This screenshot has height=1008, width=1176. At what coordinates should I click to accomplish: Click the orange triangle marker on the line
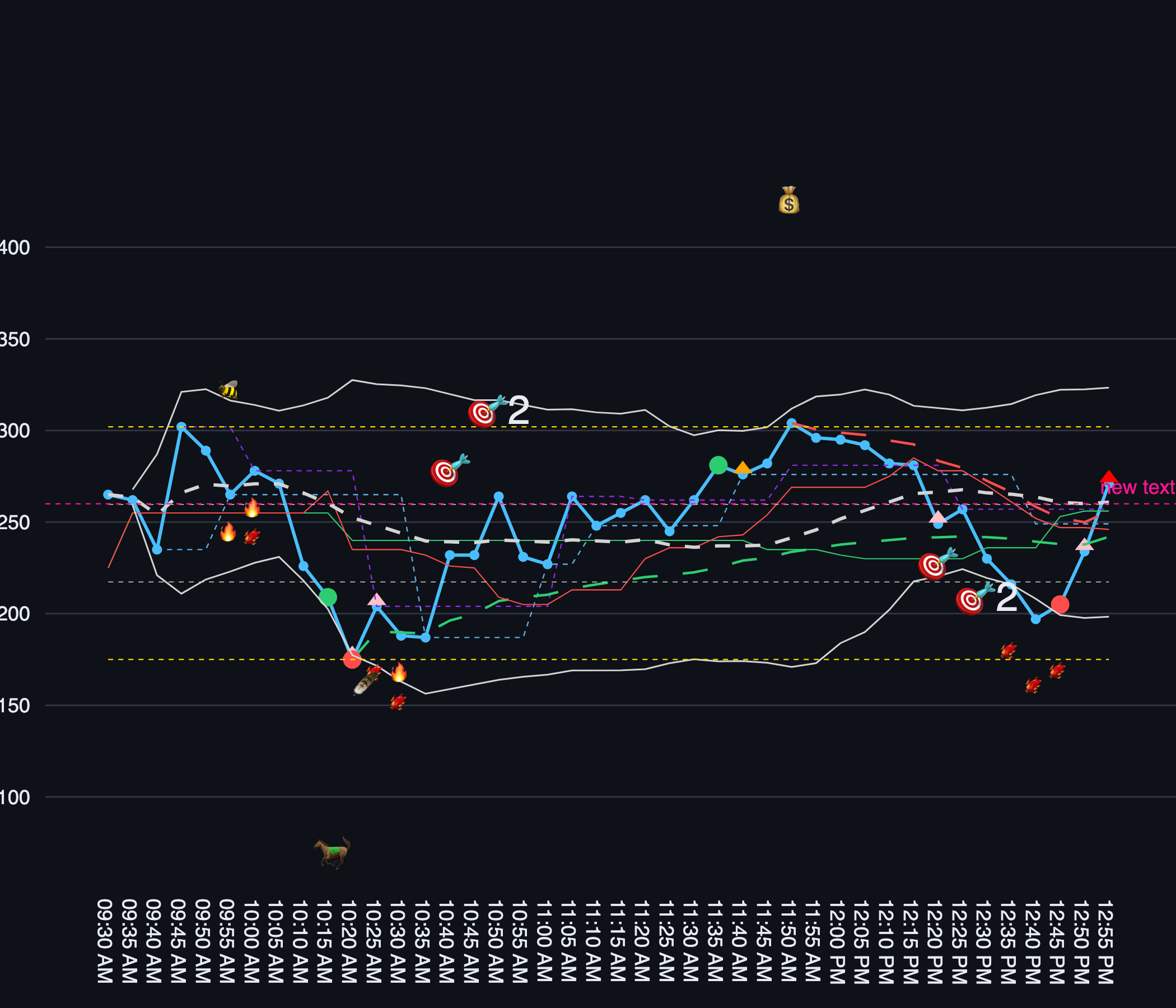pyautogui.click(x=743, y=468)
